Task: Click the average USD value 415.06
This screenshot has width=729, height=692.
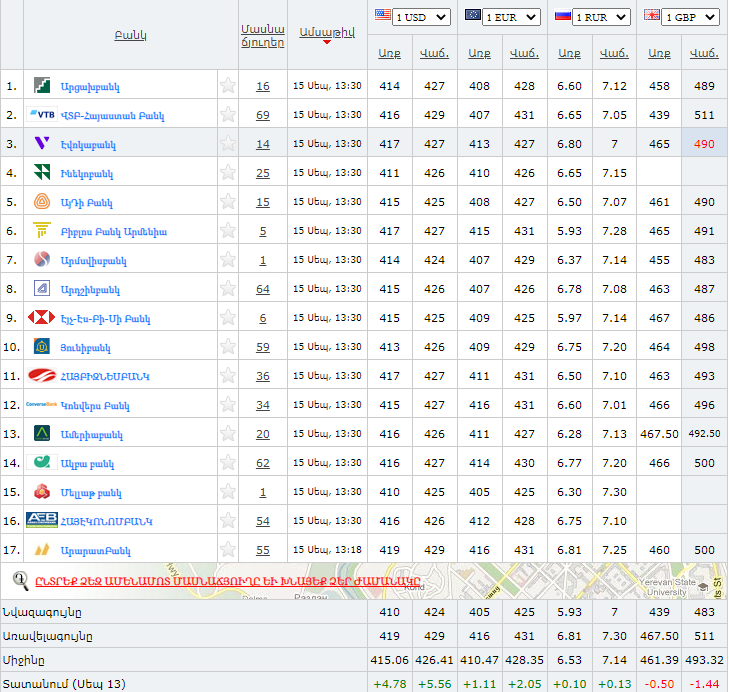Action: (389, 660)
